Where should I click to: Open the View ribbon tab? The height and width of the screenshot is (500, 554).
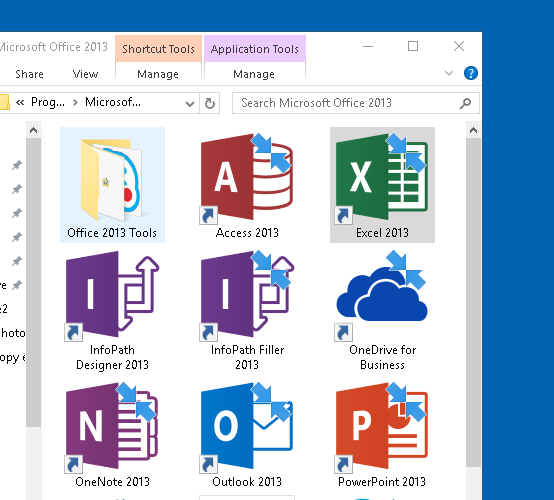pyautogui.click(x=85, y=74)
